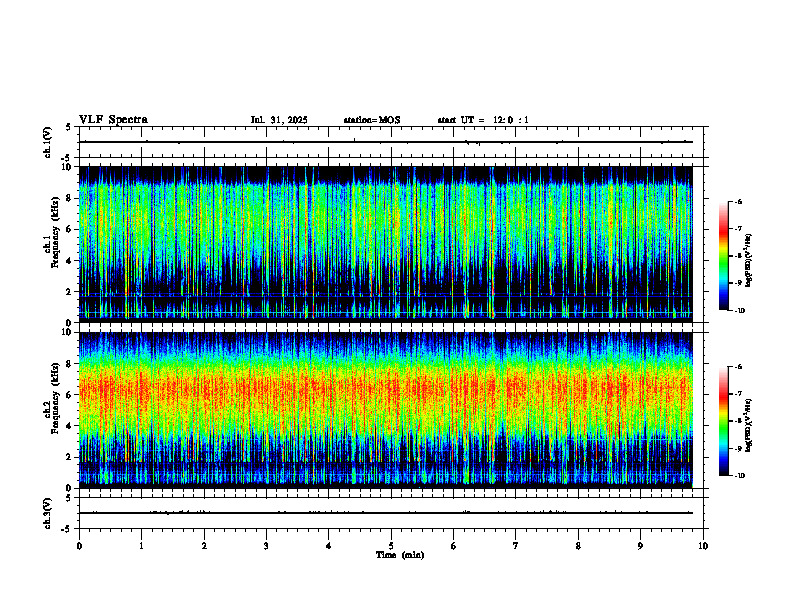The width and height of the screenshot is (792, 612).
Task: Click the "VLF Spectra" plot title
Action: click(113, 120)
